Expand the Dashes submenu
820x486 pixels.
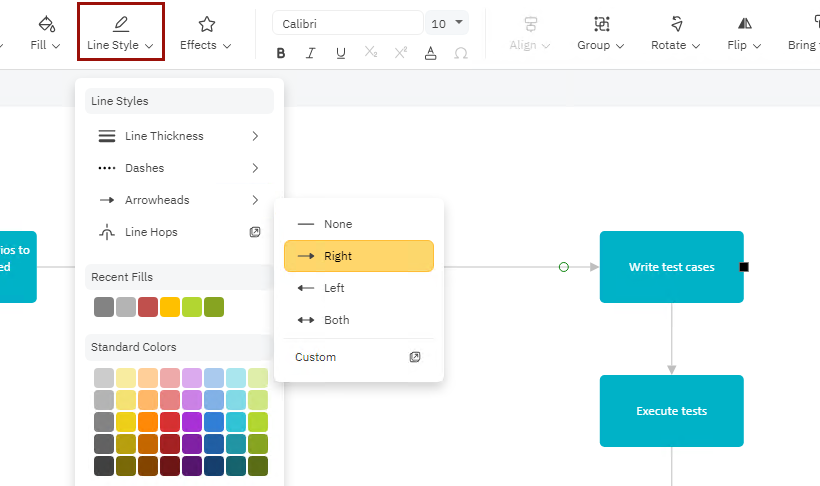pos(178,168)
